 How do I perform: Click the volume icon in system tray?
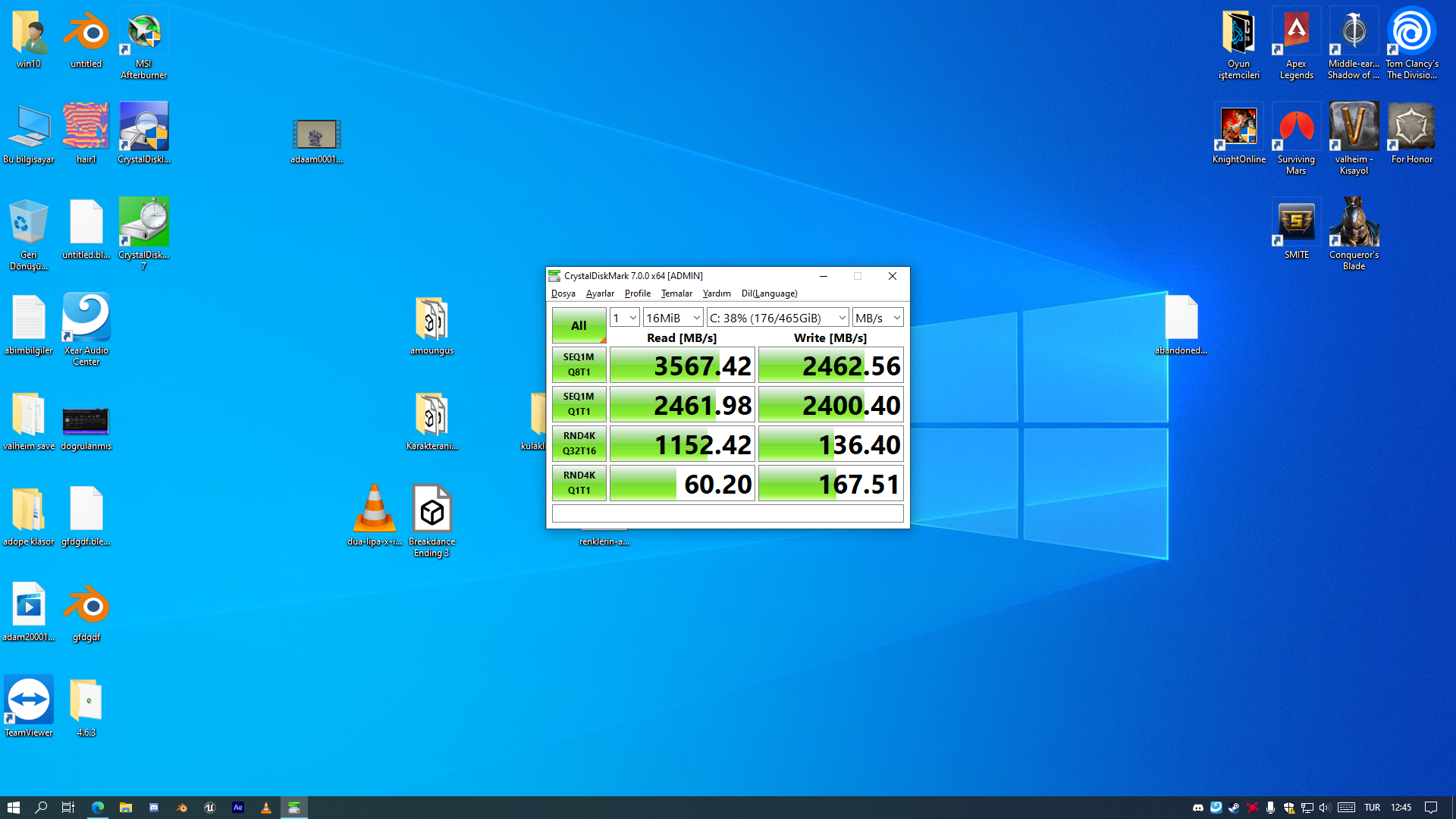click(1325, 808)
